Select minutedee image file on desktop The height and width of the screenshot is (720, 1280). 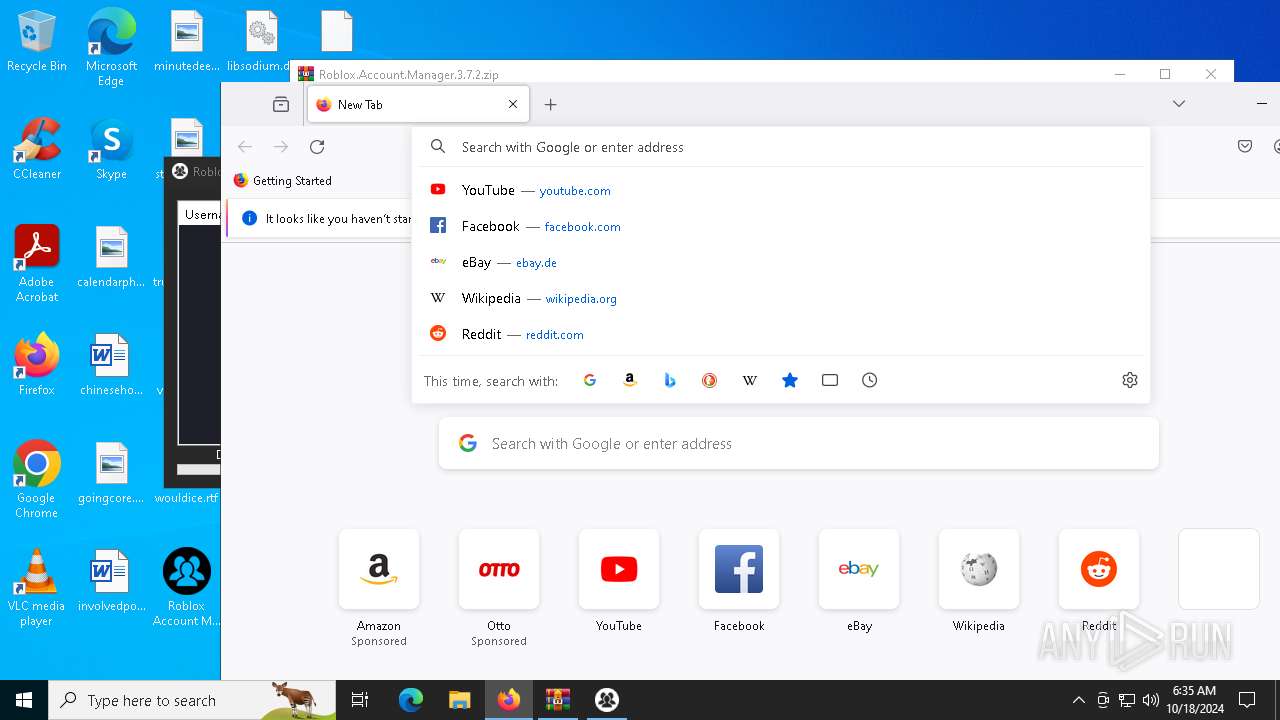coord(186,41)
